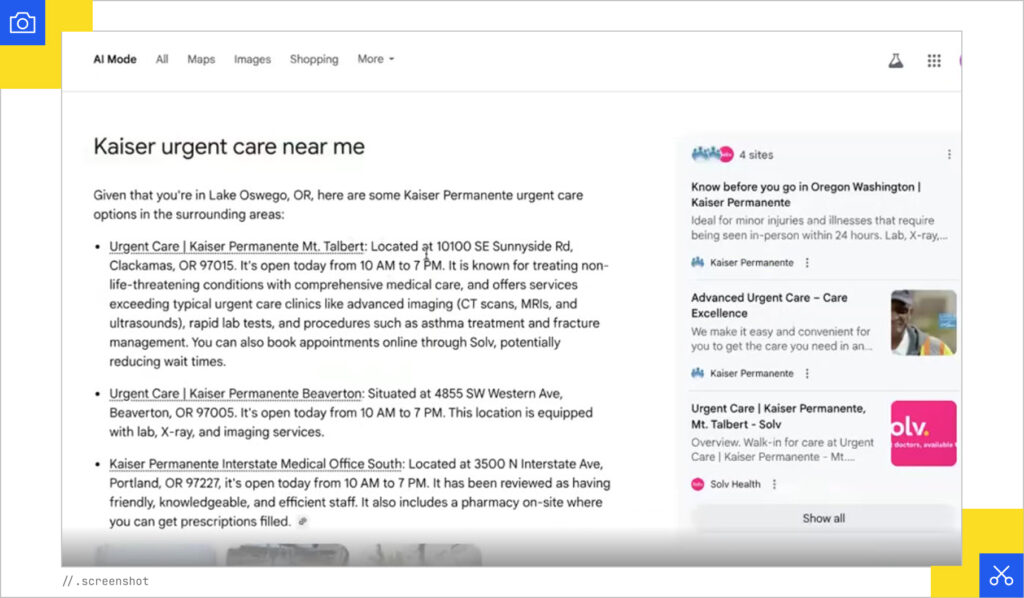Click the blue scissors icon at bottom-right
The height and width of the screenshot is (598, 1024).
tap(1001, 575)
